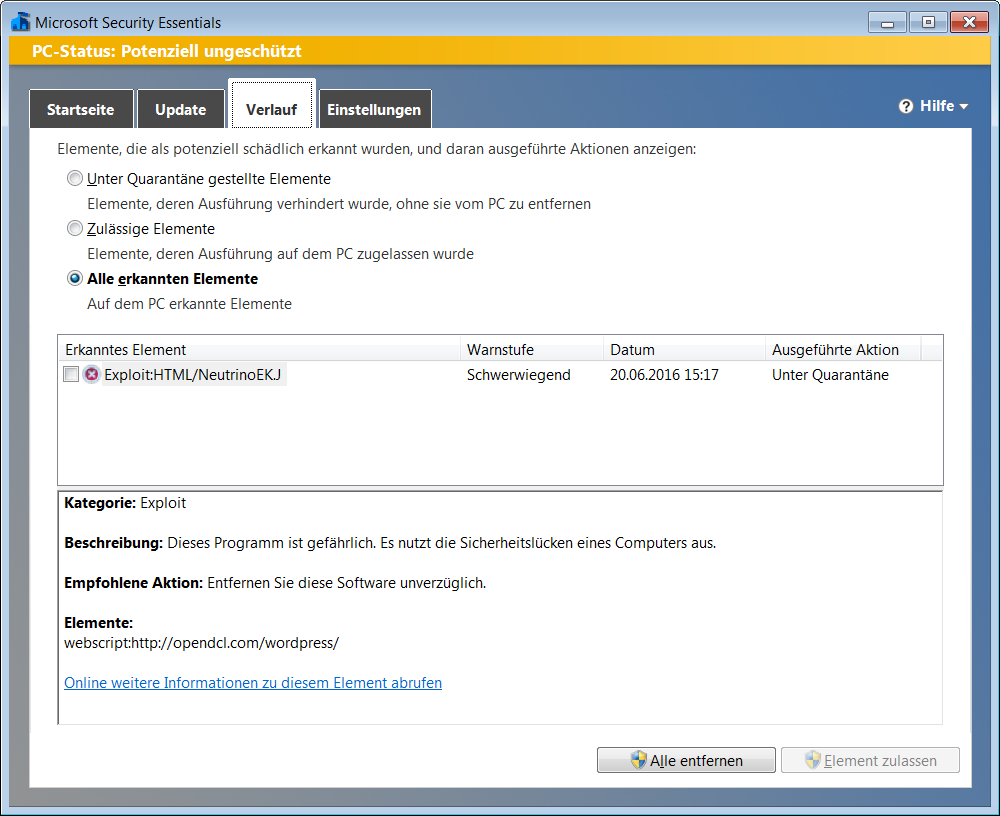
Task: Minimize the Security Essentials window
Action: [887, 22]
